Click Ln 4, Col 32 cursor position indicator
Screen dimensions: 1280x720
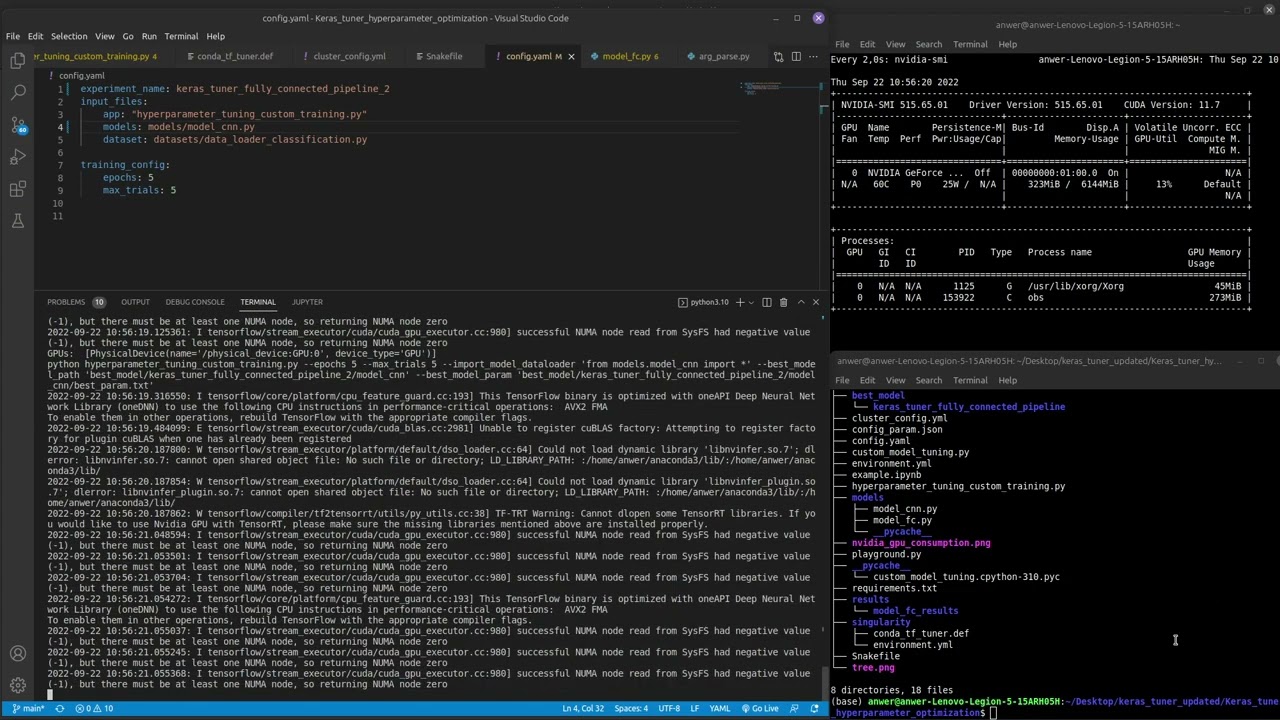583,709
